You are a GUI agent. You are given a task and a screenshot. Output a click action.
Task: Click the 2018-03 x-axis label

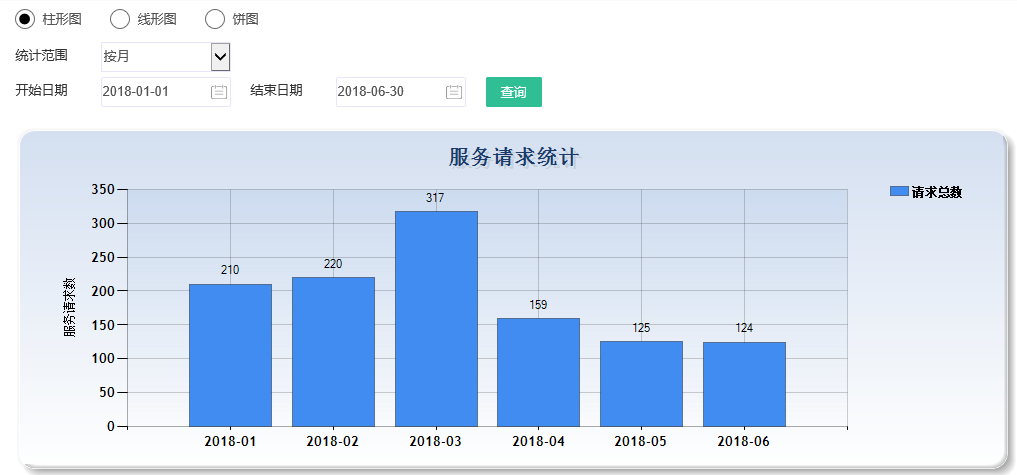coord(436,441)
